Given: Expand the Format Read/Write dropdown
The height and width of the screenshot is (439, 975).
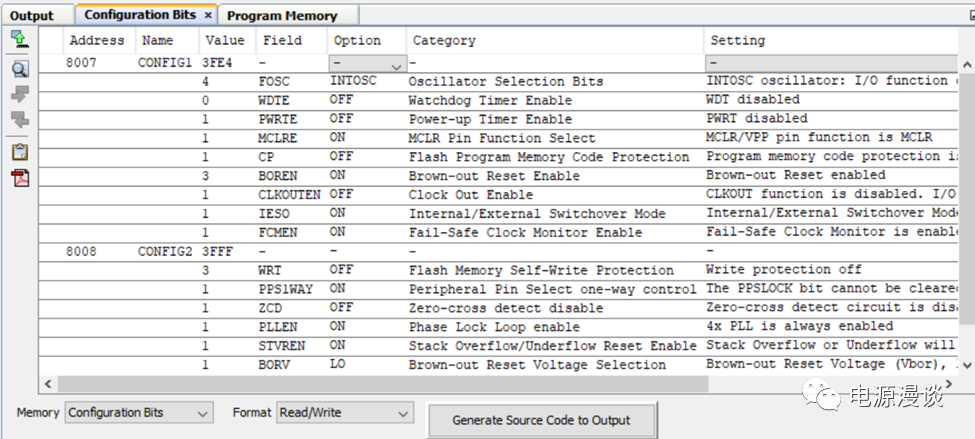Looking at the screenshot, I should point(344,413).
